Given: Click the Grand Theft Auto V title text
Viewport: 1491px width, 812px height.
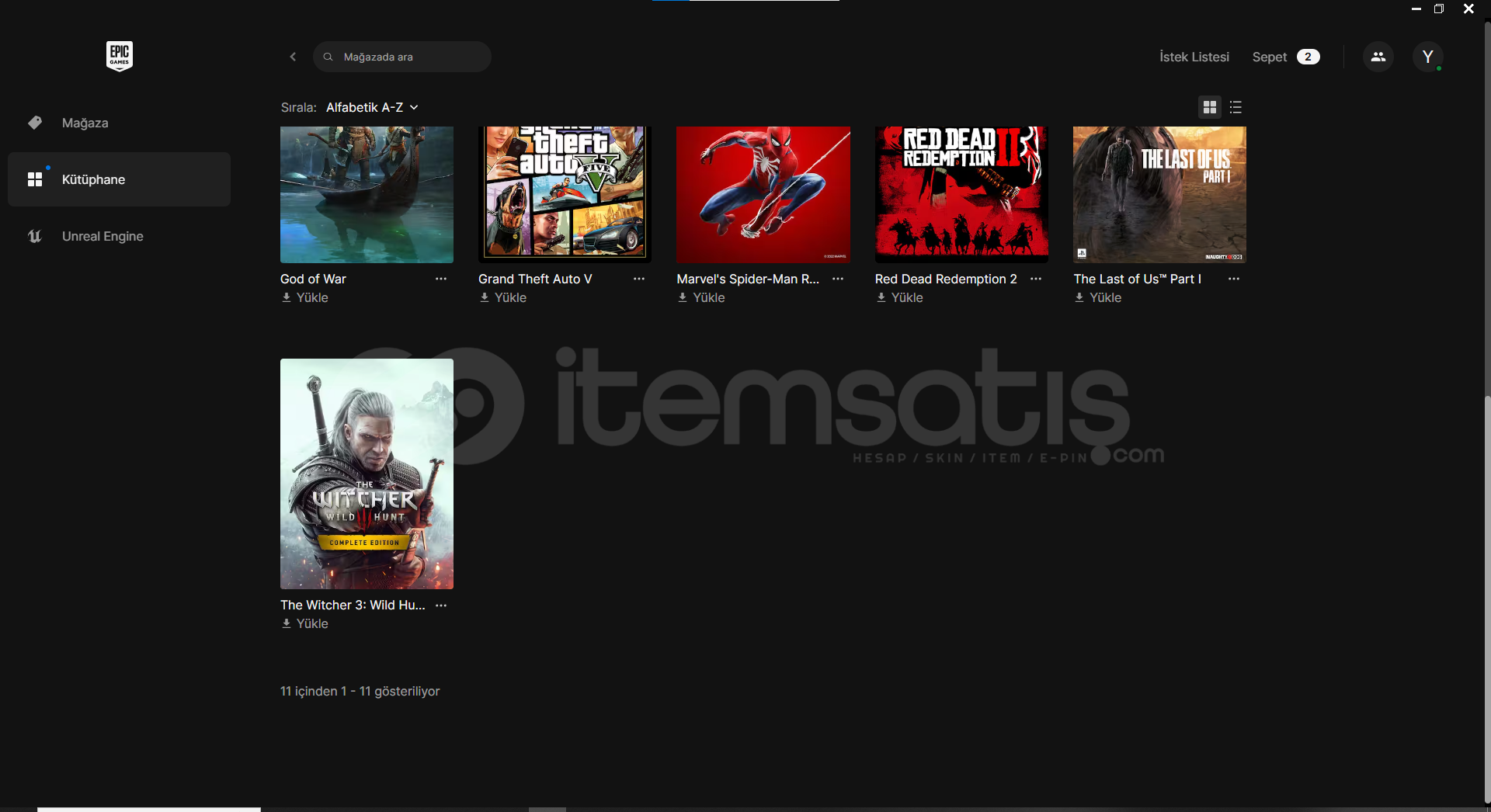Looking at the screenshot, I should tap(535, 279).
